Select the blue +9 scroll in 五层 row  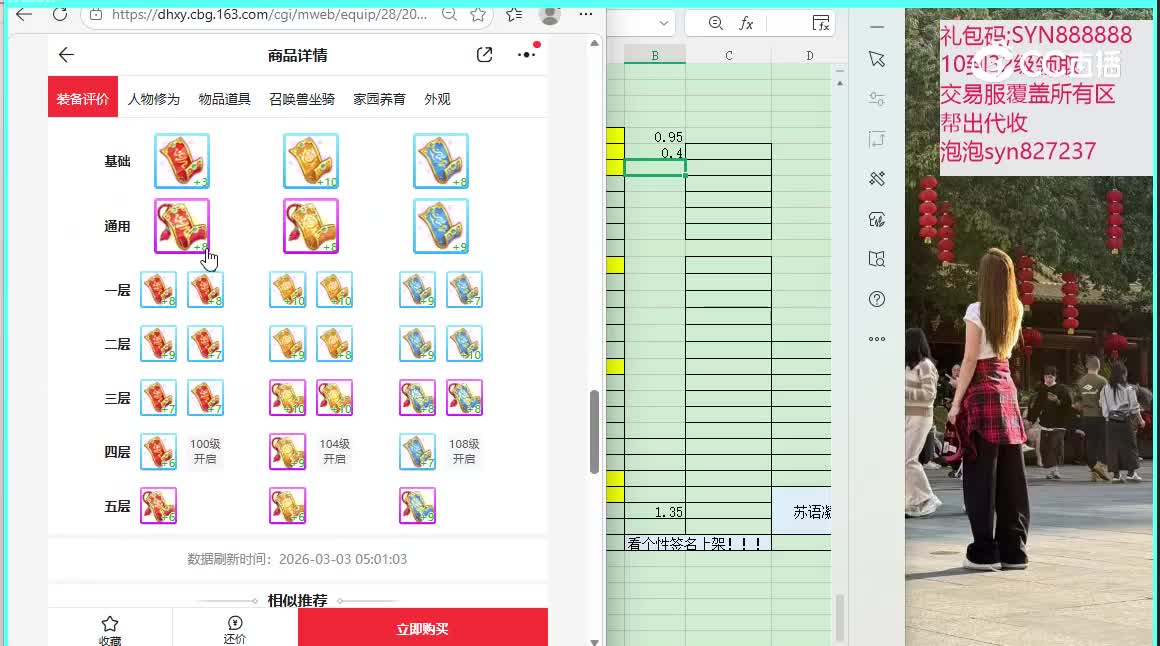tap(417, 505)
